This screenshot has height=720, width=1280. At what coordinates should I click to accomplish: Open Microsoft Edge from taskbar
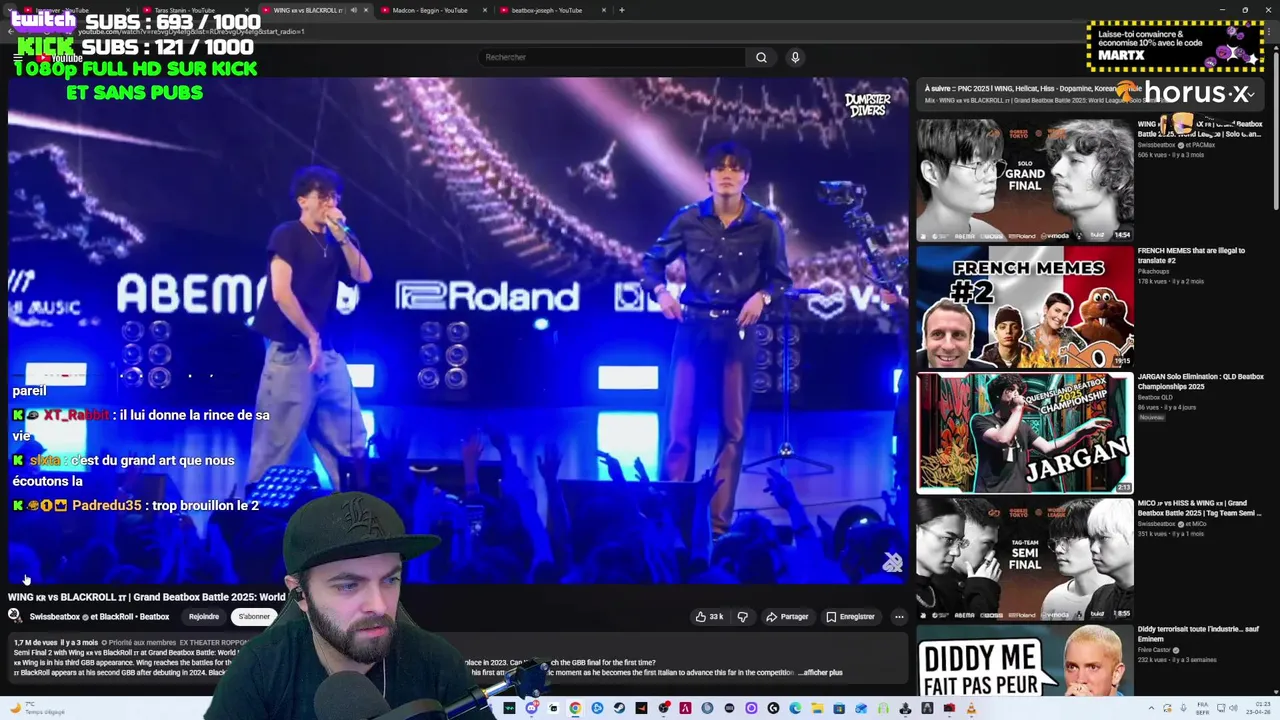tap(794, 708)
